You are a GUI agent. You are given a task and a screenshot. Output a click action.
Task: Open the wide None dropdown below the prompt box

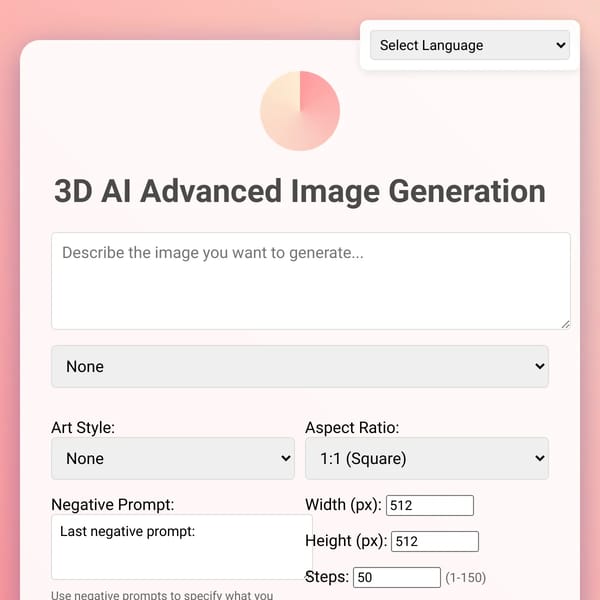[300, 366]
